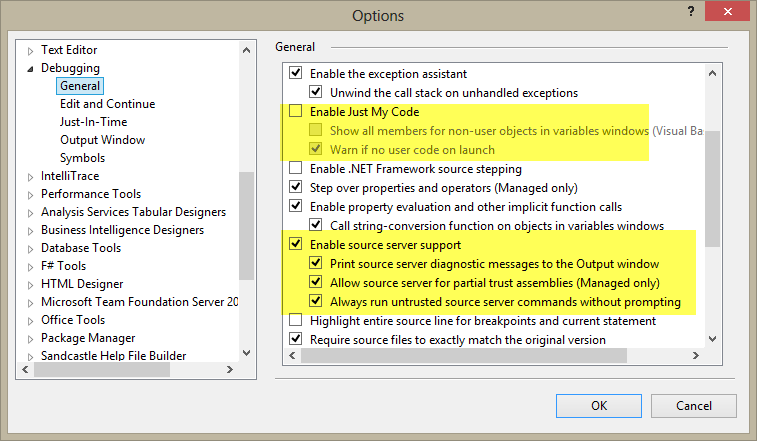Expand the Text Editor tree node
757x441 pixels.
tap(30, 50)
